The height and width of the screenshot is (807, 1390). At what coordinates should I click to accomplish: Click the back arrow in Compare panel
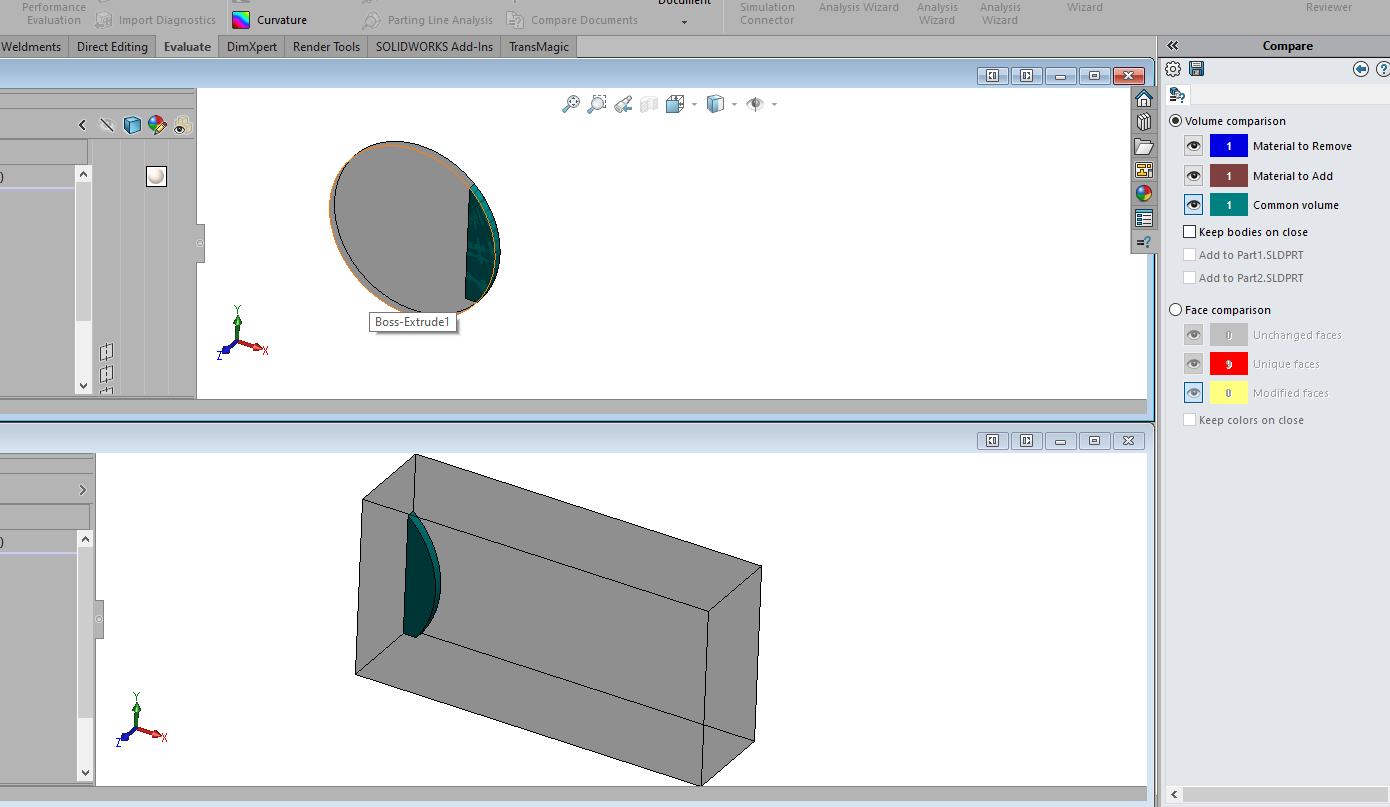tap(1361, 69)
